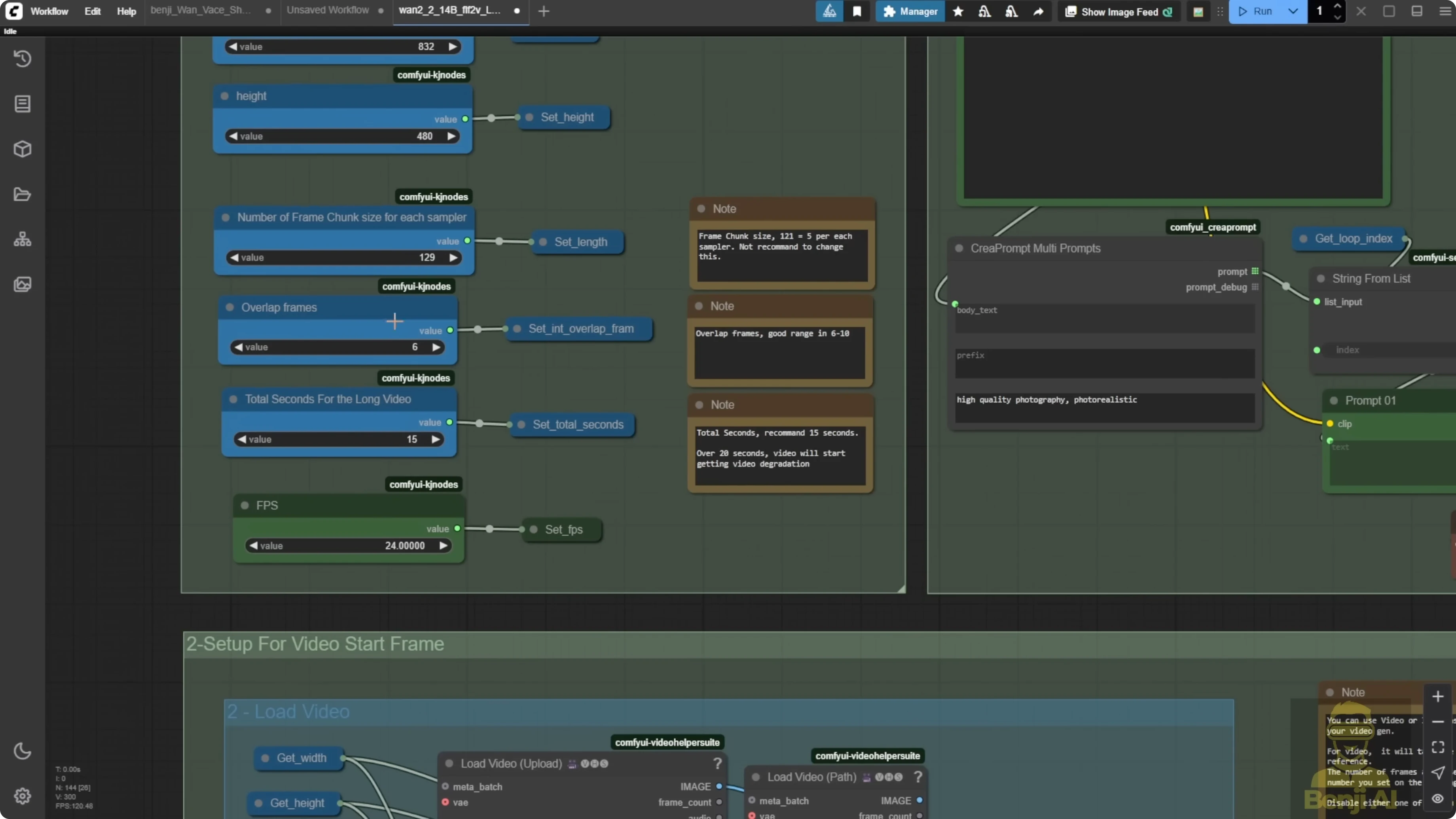Open the Help menu
This screenshot has height=819, width=1456.
click(x=126, y=11)
